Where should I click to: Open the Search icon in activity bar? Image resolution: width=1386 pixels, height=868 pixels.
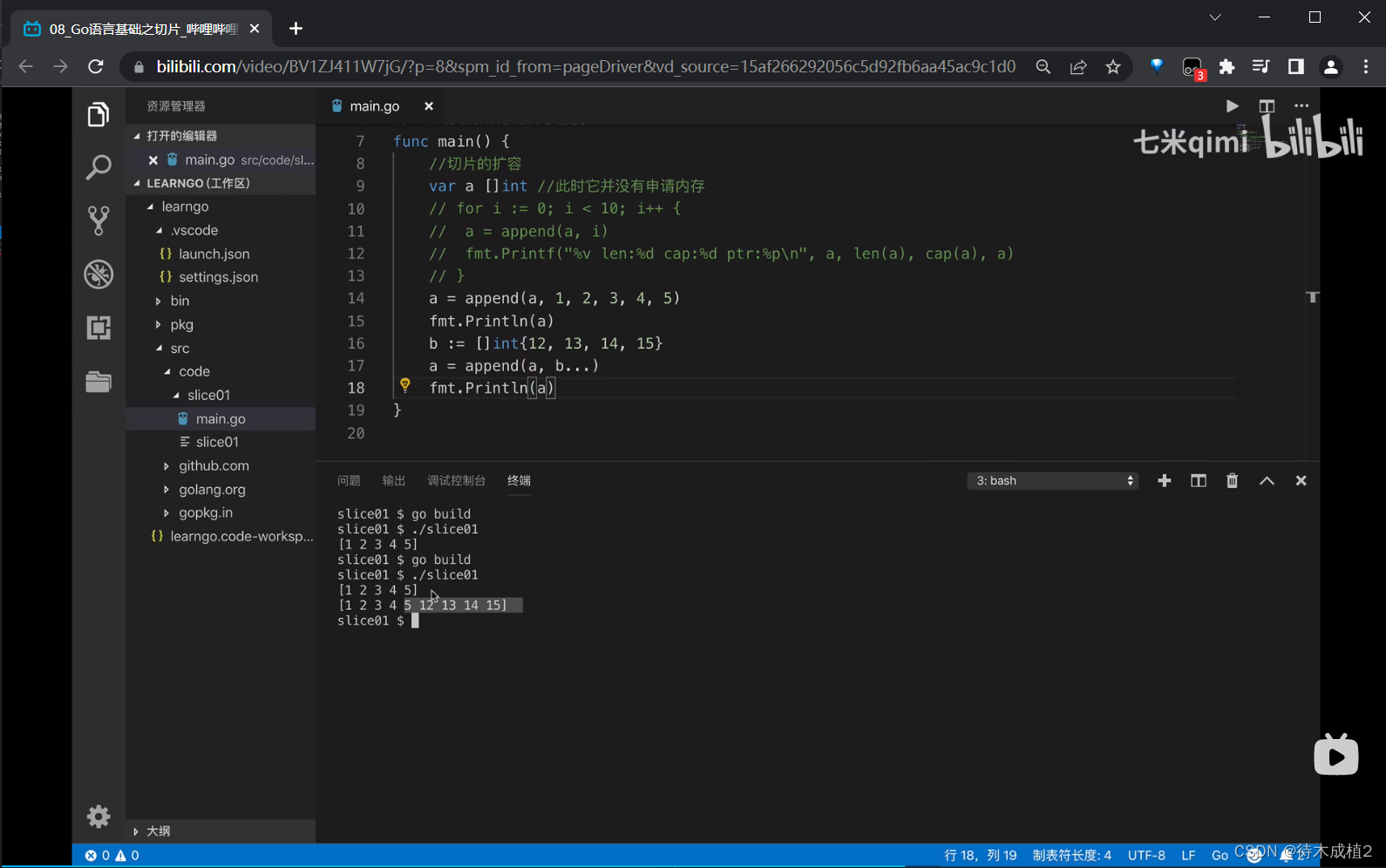(x=99, y=167)
